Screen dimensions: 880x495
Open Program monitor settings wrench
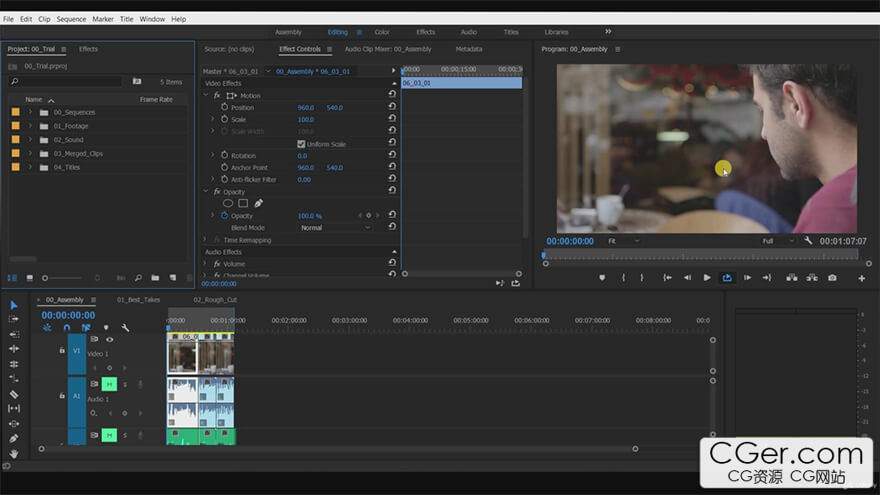pos(808,241)
